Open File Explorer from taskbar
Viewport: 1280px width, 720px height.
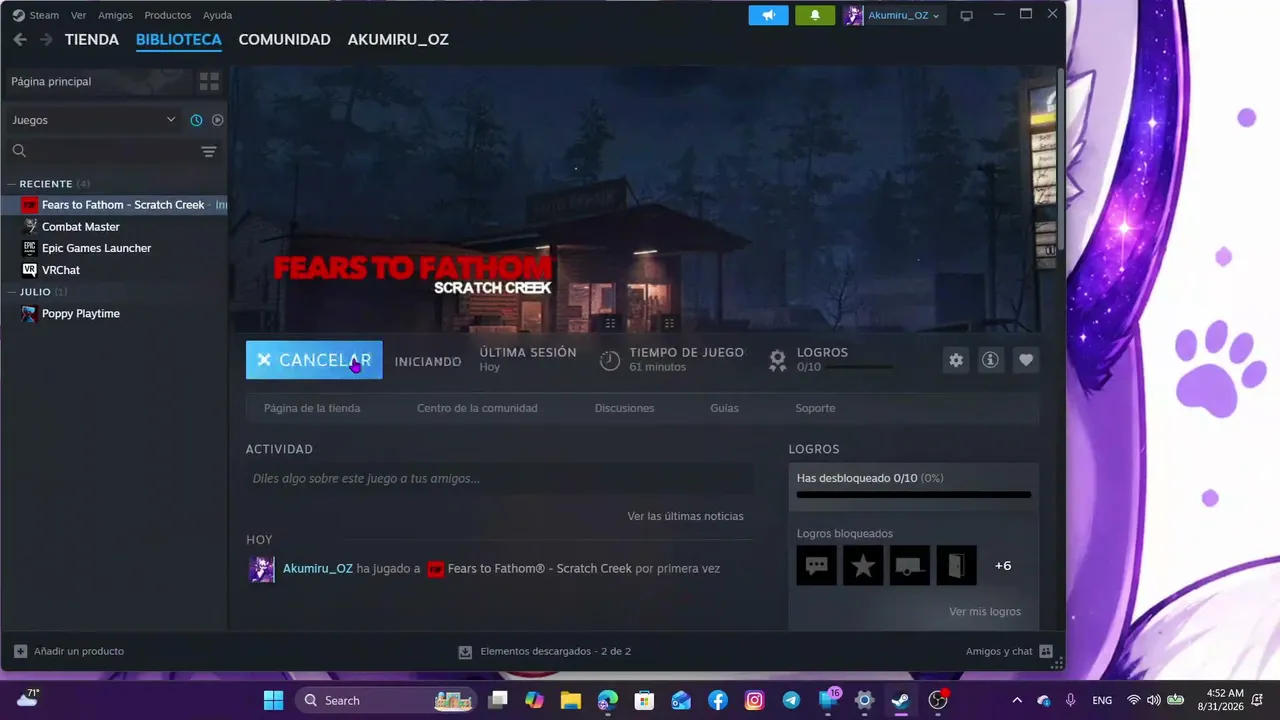(x=571, y=700)
